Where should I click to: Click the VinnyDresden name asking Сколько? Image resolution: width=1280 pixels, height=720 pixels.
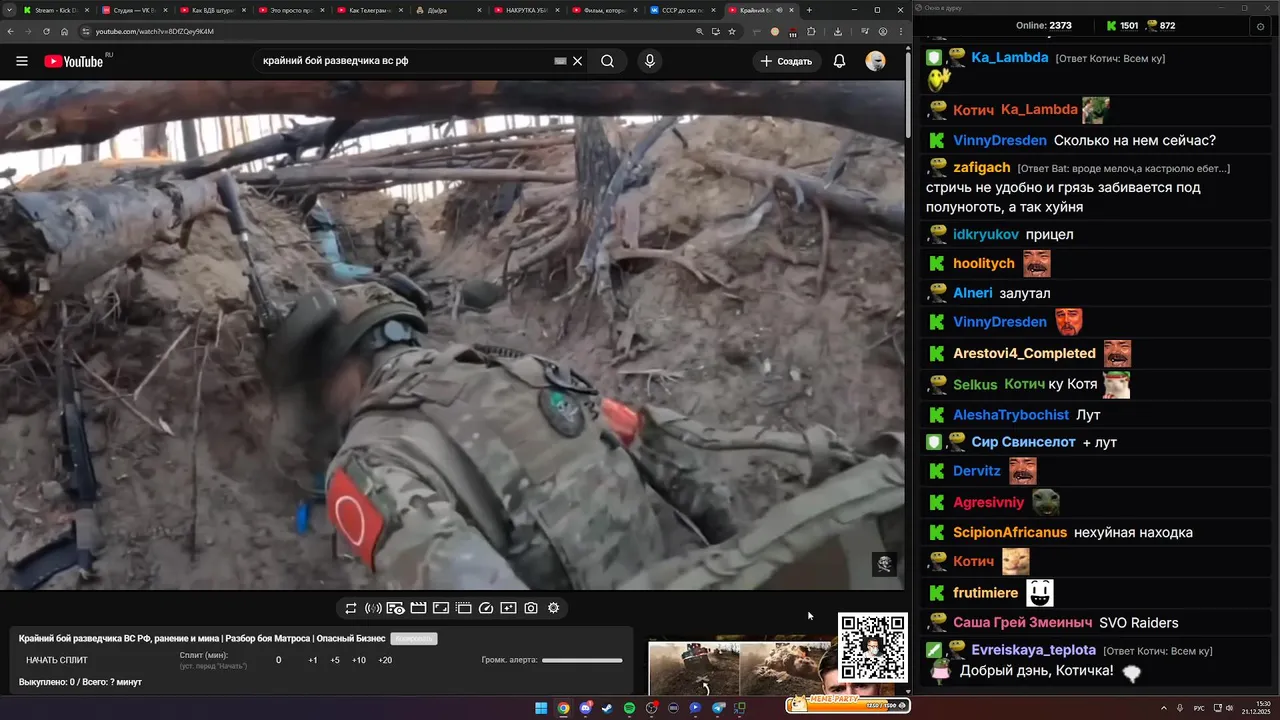coord(1000,140)
